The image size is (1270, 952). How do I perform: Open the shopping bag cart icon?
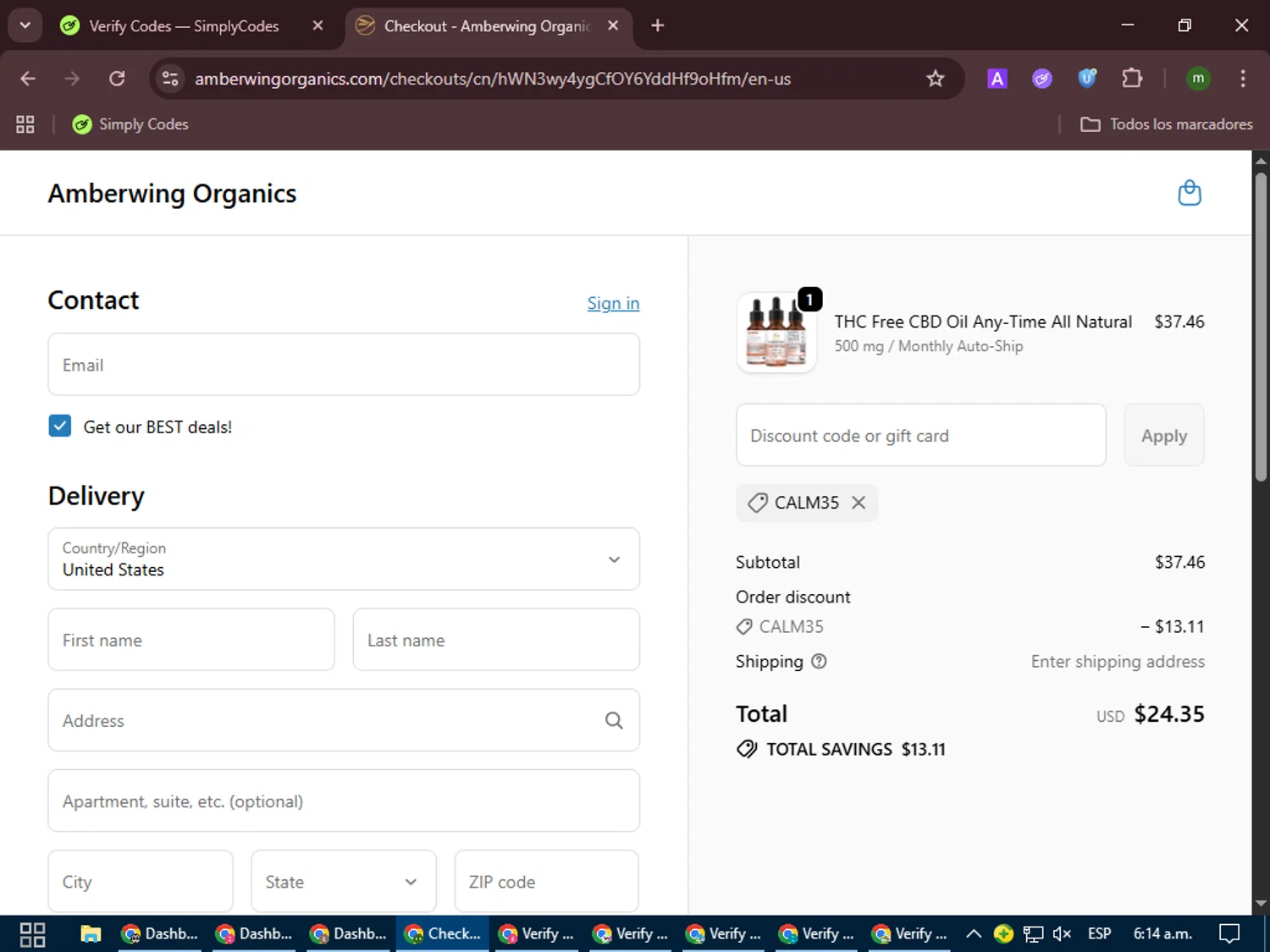point(1190,193)
